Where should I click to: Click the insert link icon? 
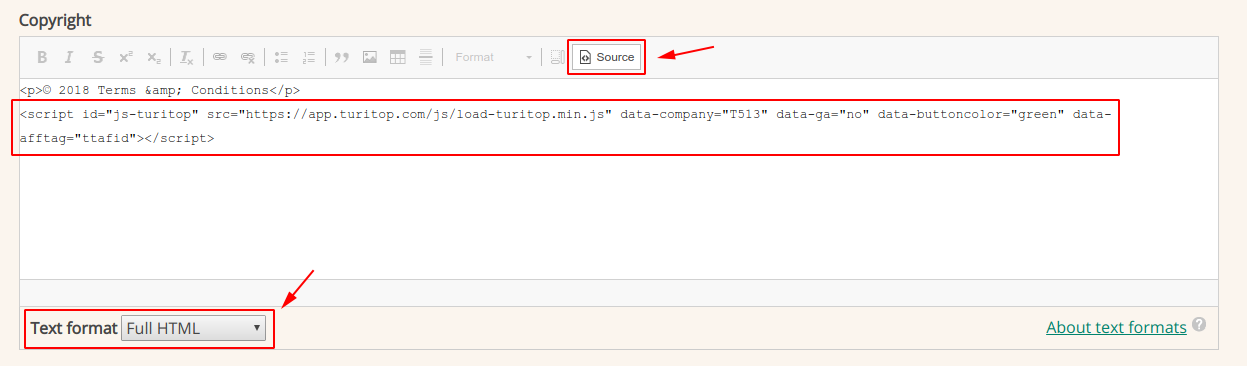(220, 57)
